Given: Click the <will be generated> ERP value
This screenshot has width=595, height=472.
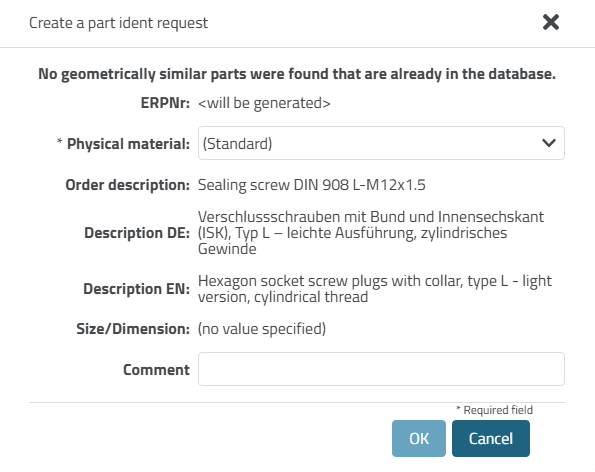Looking at the screenshot, I should (264, 103).
